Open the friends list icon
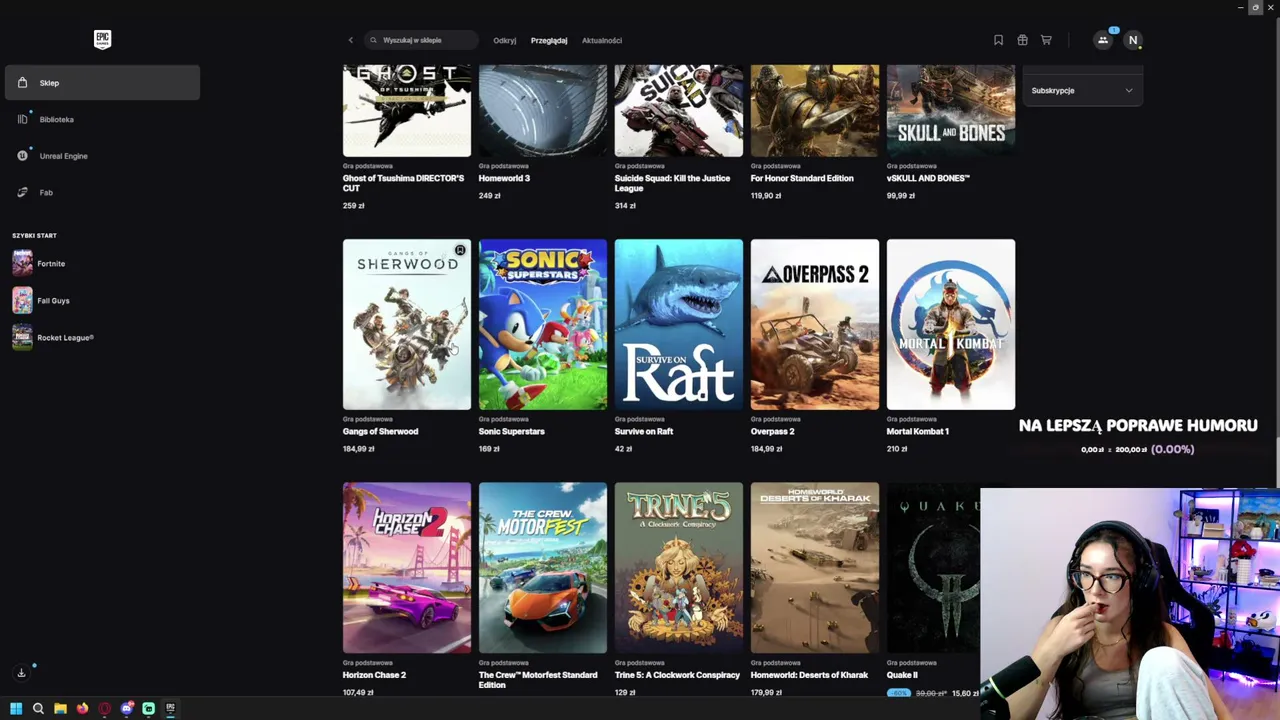 [1103, 40]
